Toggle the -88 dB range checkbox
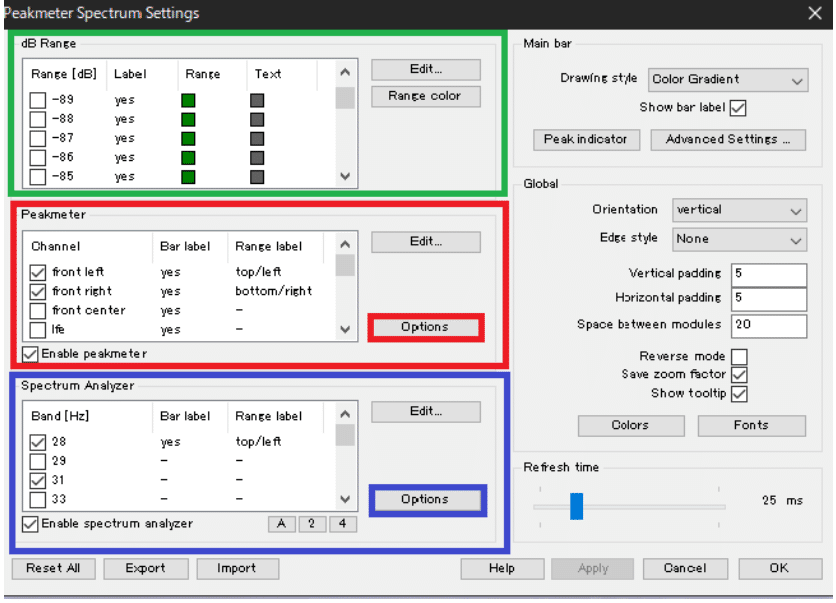 tap(37, 119)
